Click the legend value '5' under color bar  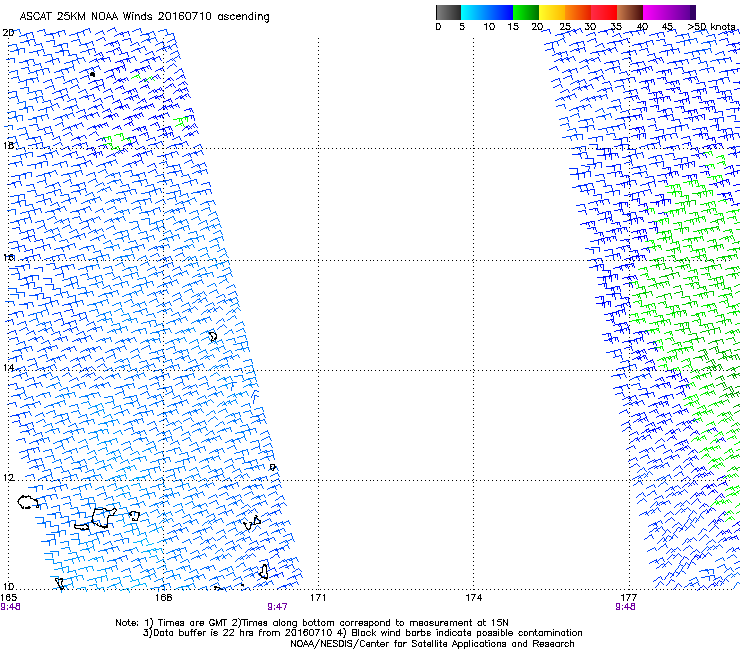(x=462, y=27)
